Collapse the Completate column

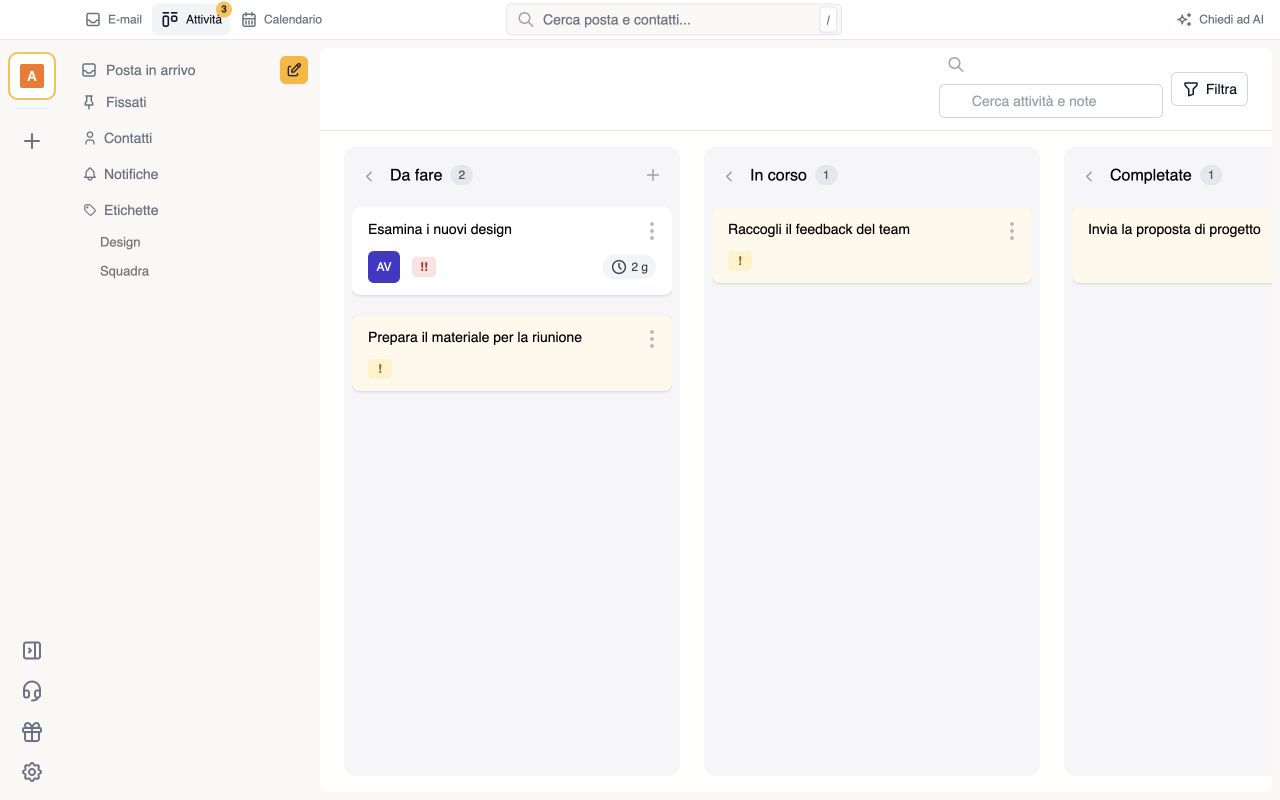1089,176
